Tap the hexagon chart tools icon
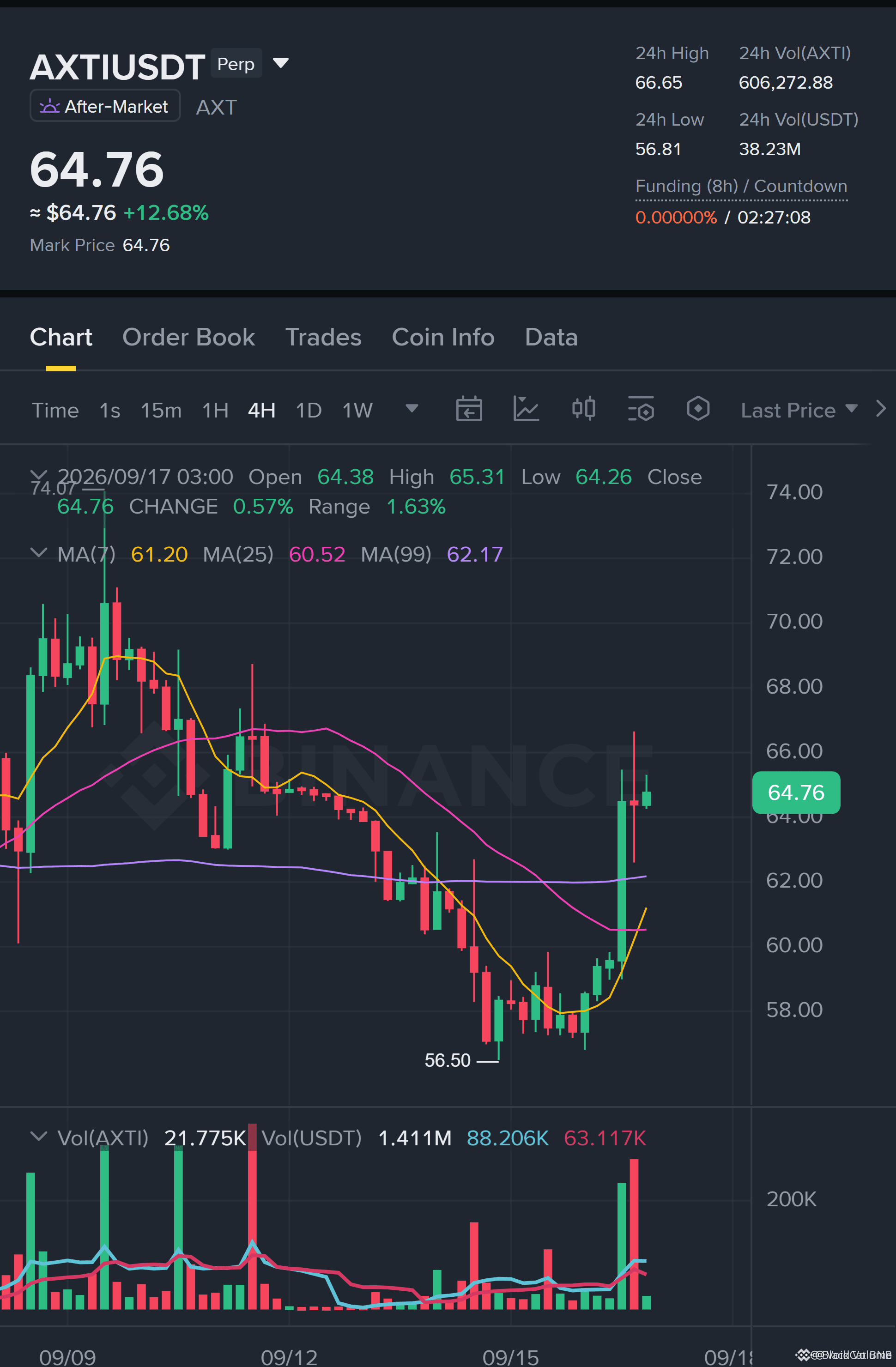The height and width of the screenshot is (1367, 896). pos(698,409)
